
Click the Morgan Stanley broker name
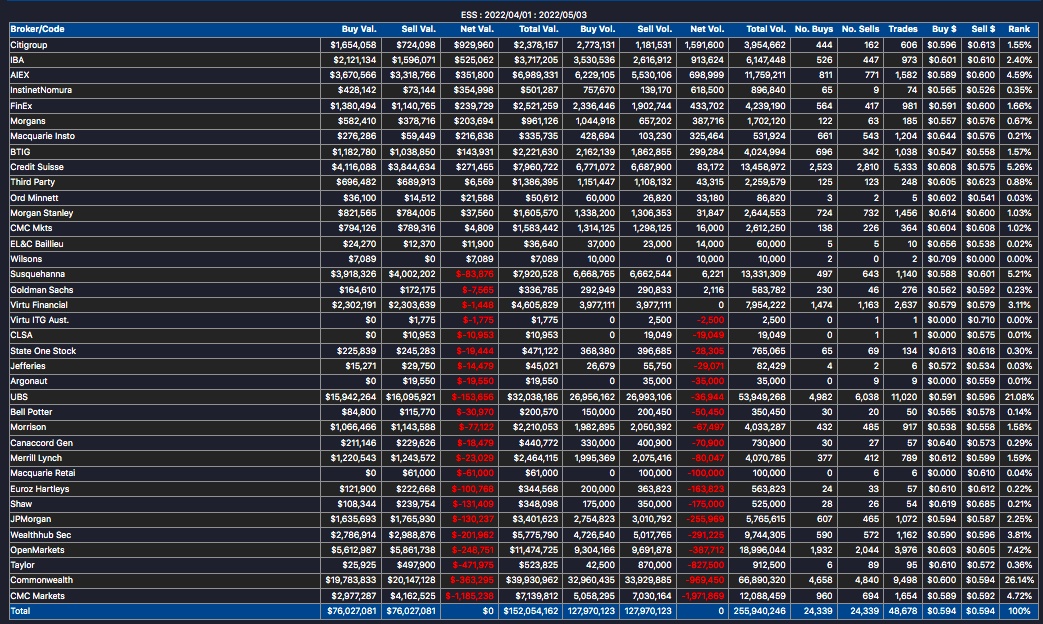tap(42, 213)
